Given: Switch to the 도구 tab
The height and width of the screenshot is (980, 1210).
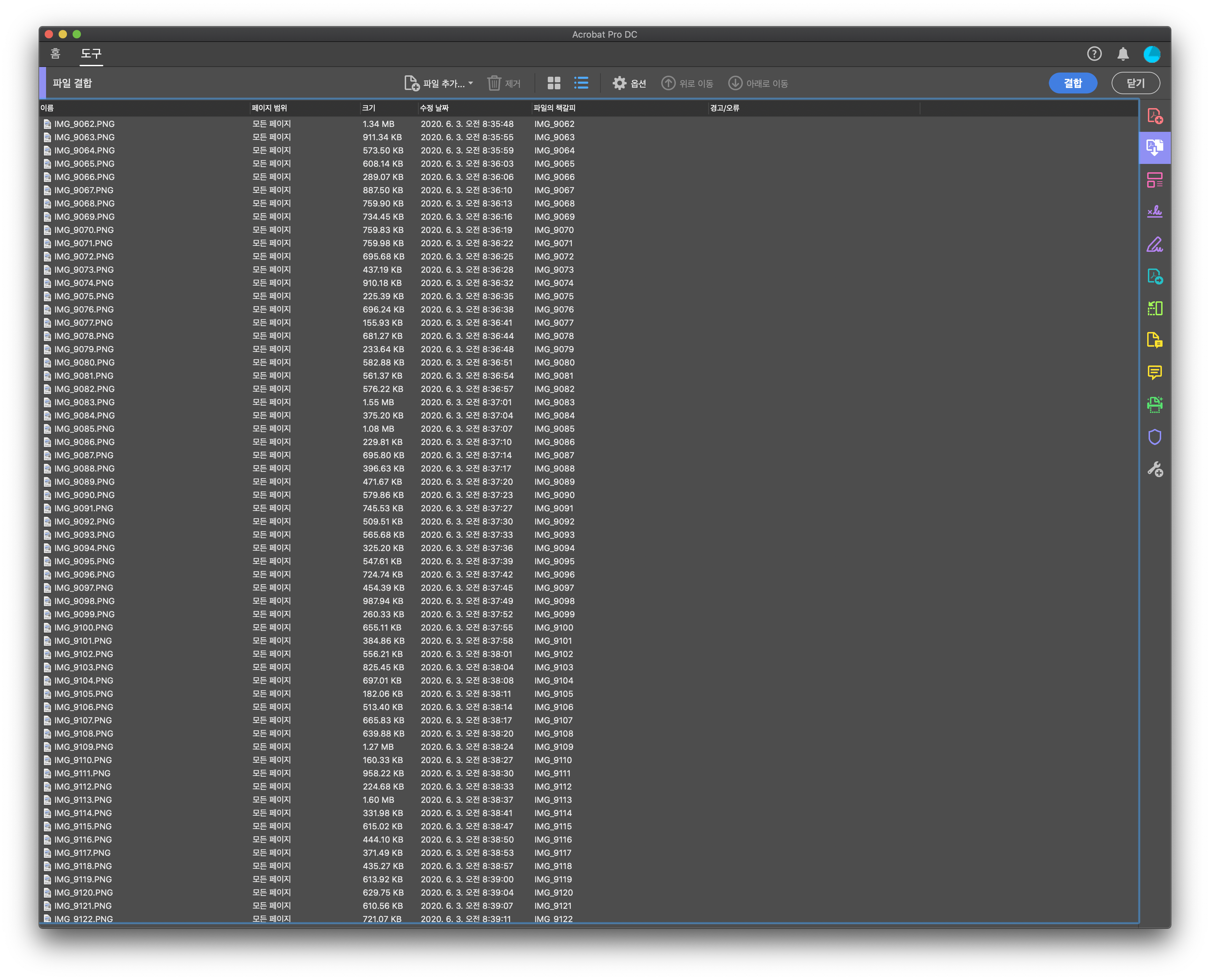Looking at the screenshot, I should click(91, 54).
